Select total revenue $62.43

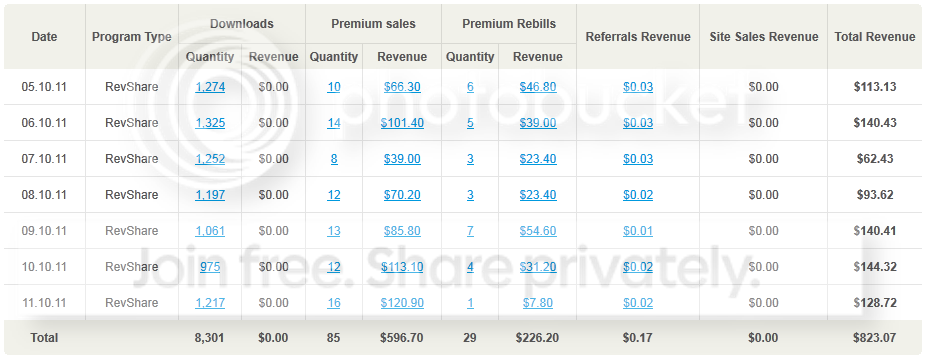click(x=875, y=159)
